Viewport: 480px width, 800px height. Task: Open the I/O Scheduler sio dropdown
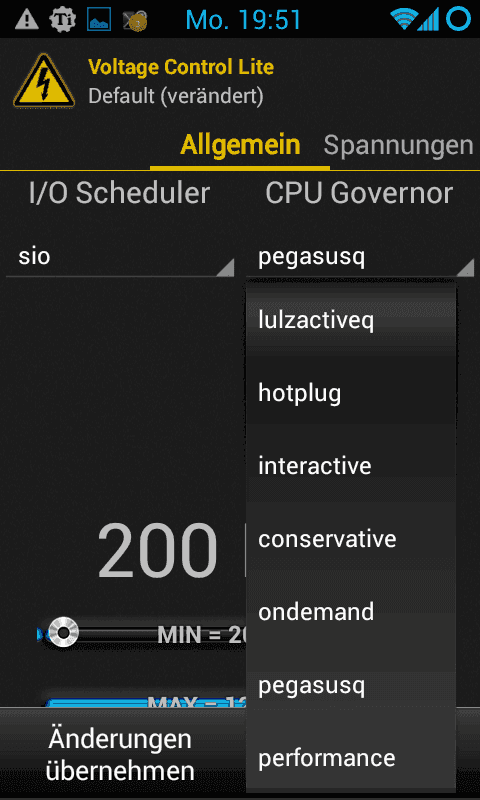pyautogui.click(x=120, y=258)
